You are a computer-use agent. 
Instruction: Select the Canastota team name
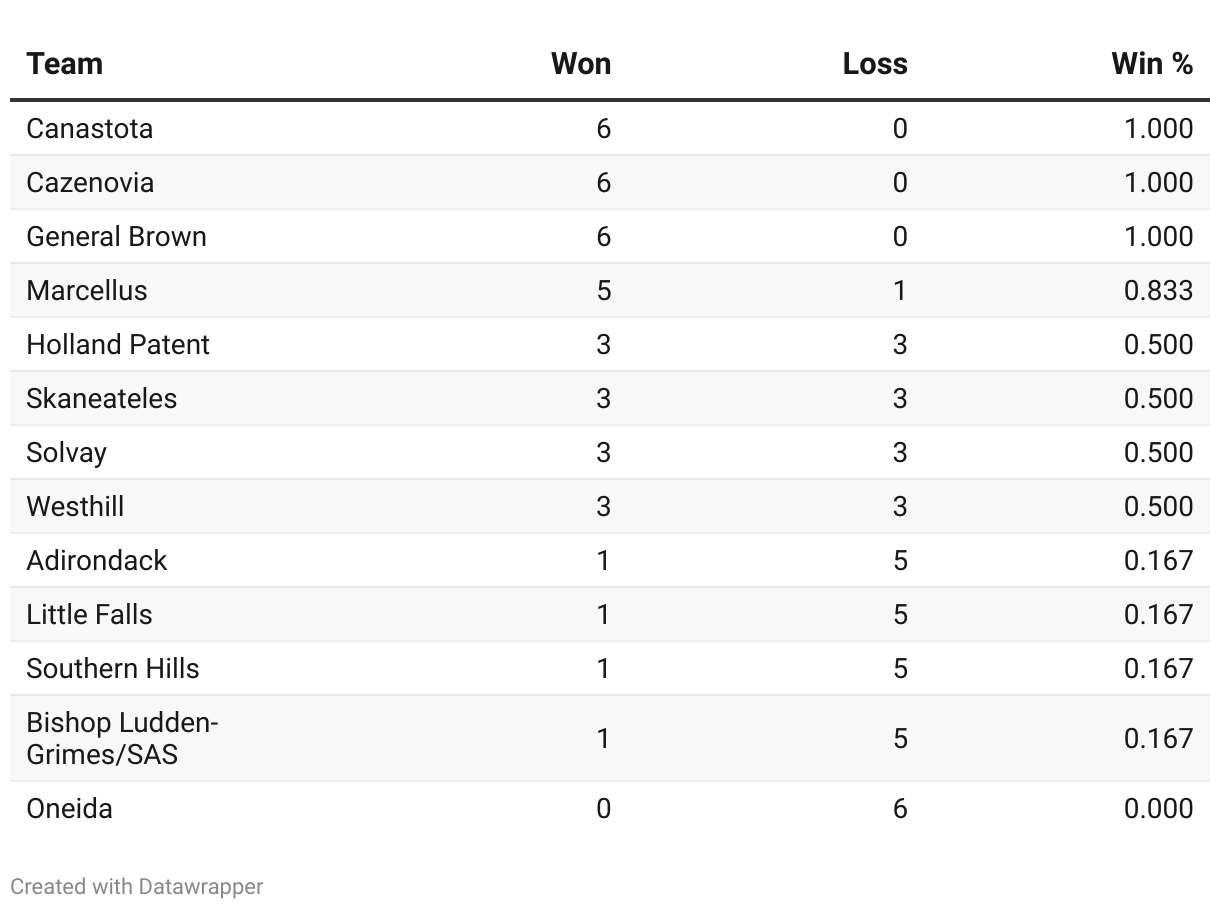coord(90,128)
